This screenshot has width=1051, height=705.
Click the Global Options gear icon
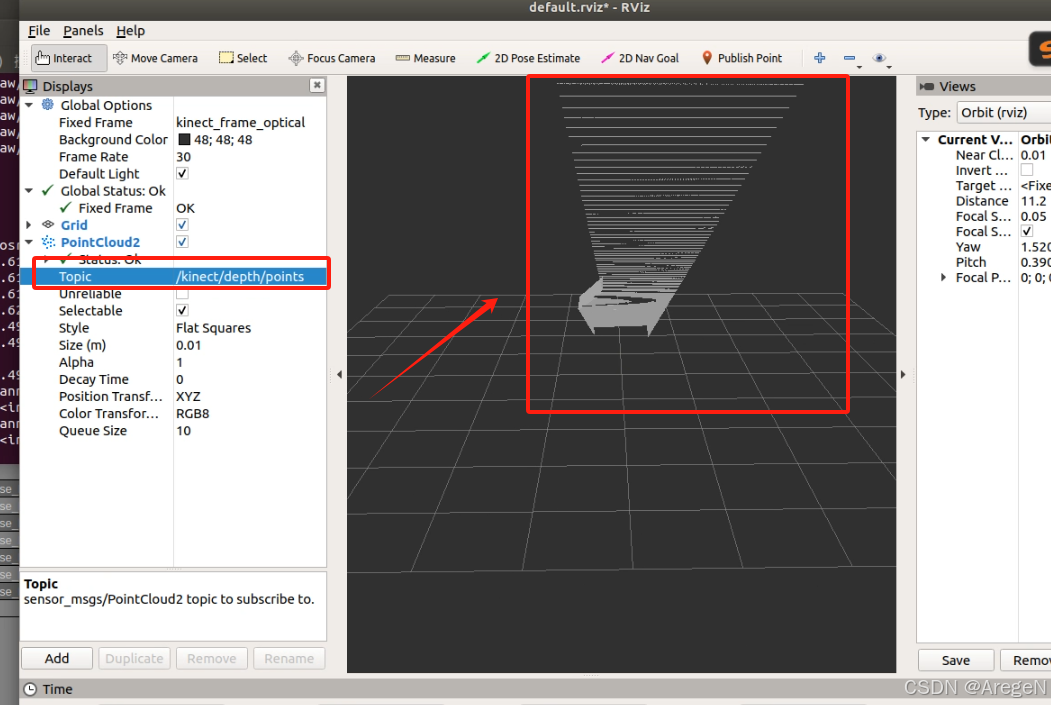click(x=48, y=105)
